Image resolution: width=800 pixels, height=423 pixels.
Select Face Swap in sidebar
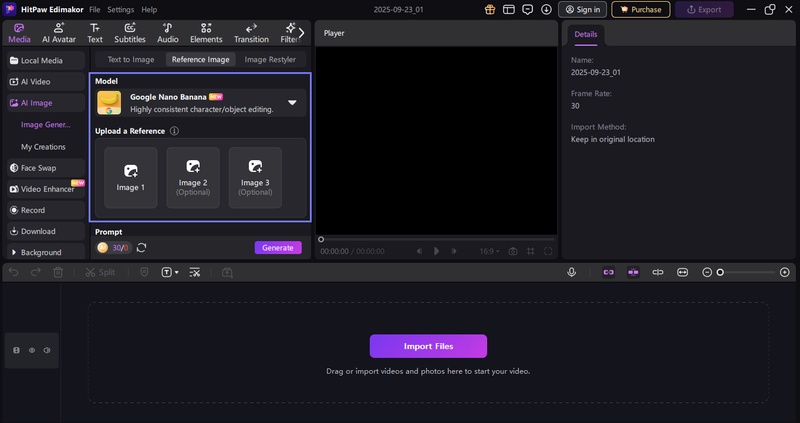pos(45,168)
